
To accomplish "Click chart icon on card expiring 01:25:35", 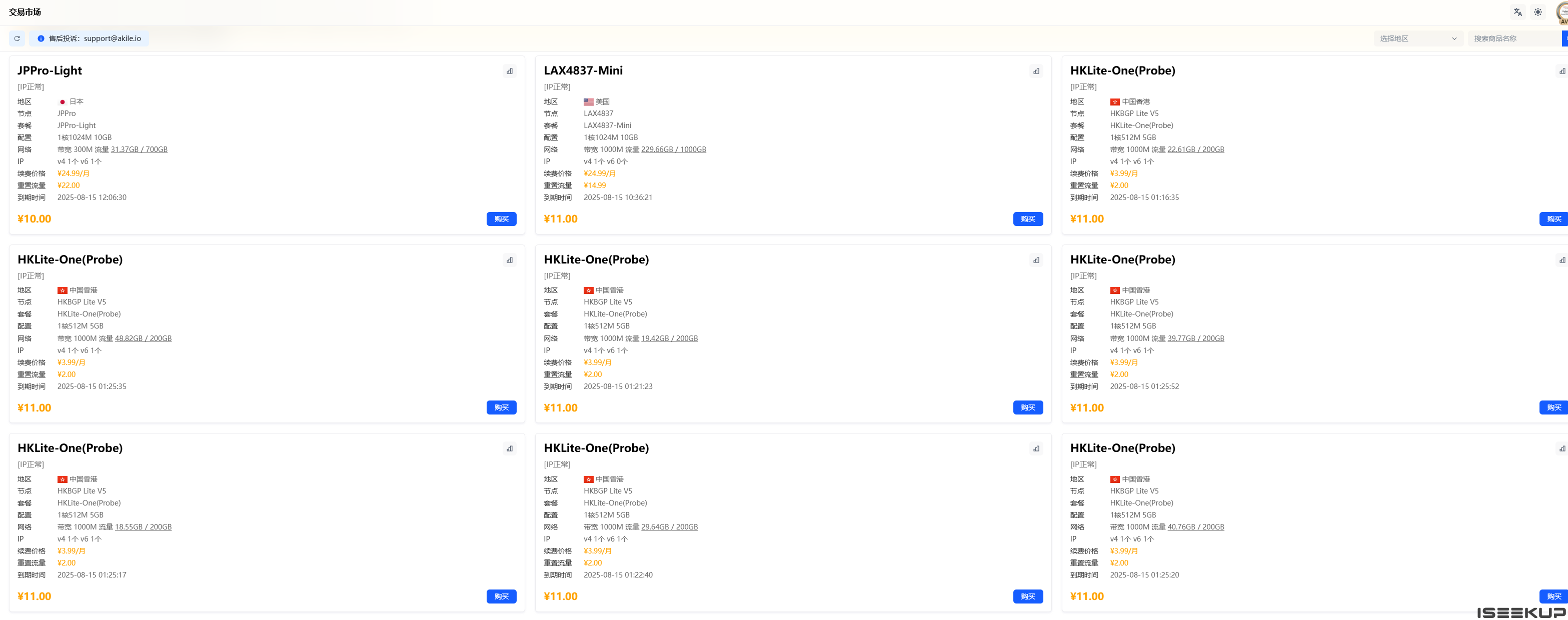I will 510,260.
